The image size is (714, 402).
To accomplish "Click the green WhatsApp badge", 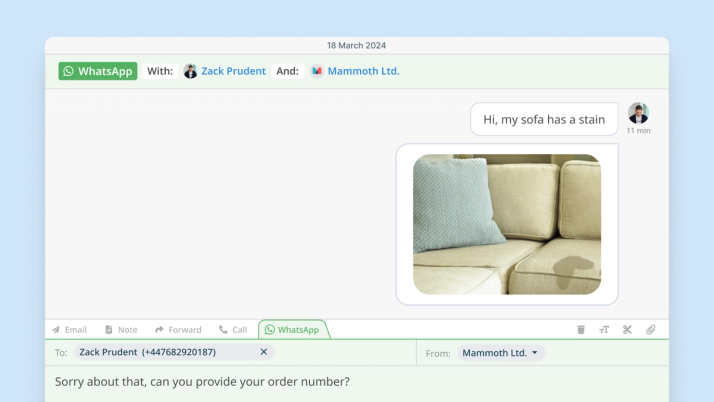I will (98, 71).
